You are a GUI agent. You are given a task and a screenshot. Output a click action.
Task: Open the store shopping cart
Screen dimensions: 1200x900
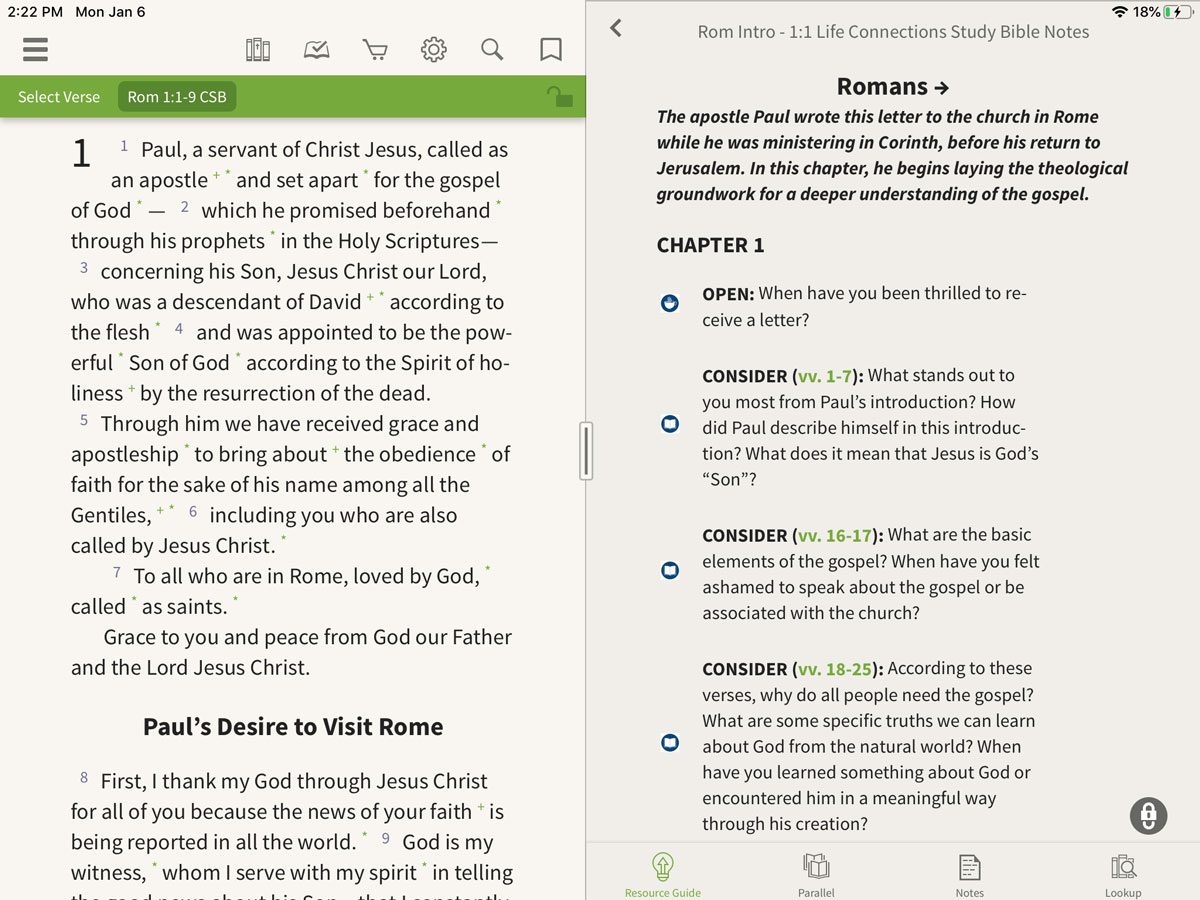(375, 49)
